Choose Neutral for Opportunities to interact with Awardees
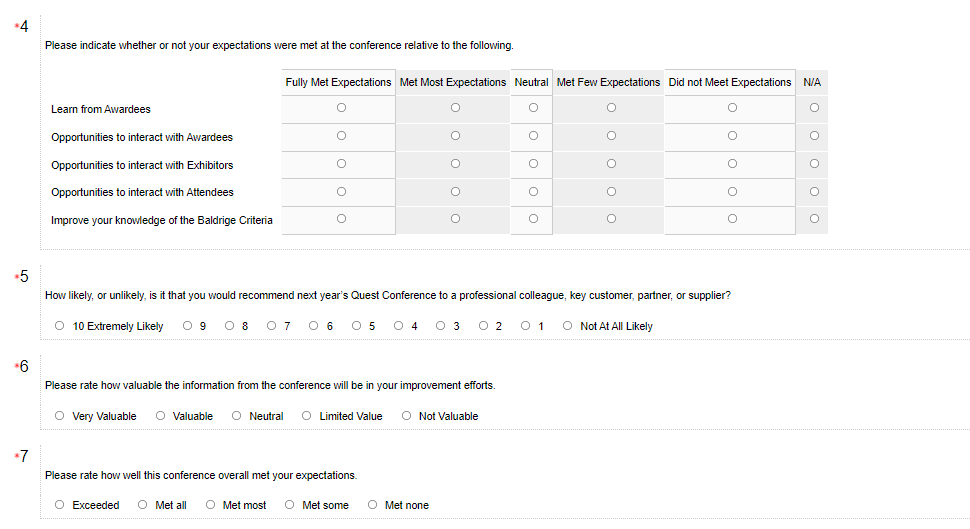 (533, 135)
